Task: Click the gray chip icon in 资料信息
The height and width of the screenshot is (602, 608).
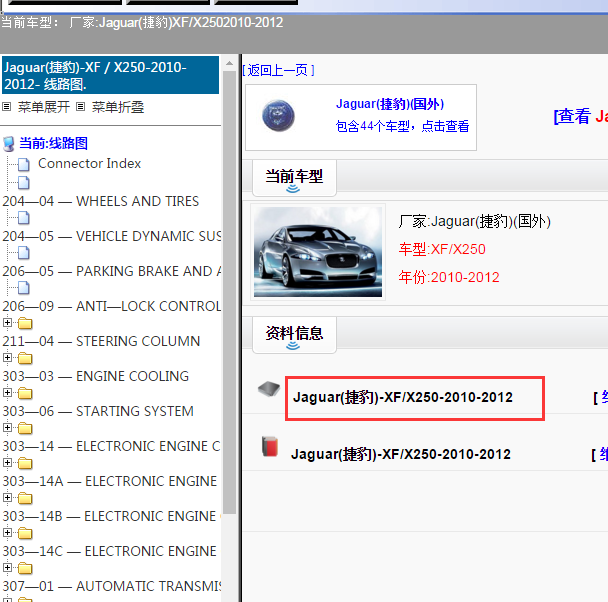Action: 269,389
